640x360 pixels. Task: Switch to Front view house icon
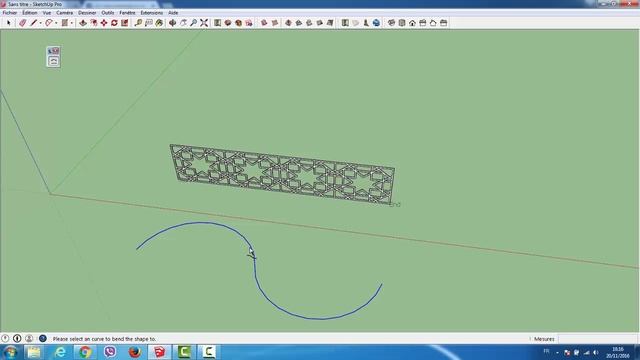point(412,23)
